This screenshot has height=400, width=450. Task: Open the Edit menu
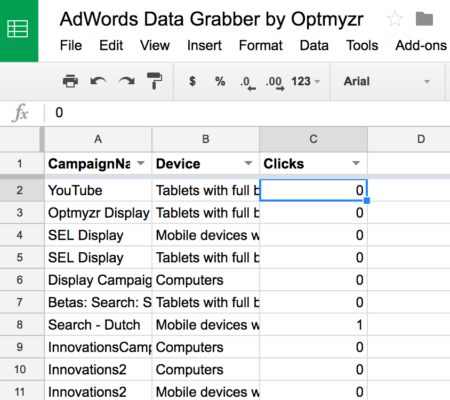point(111,45)
